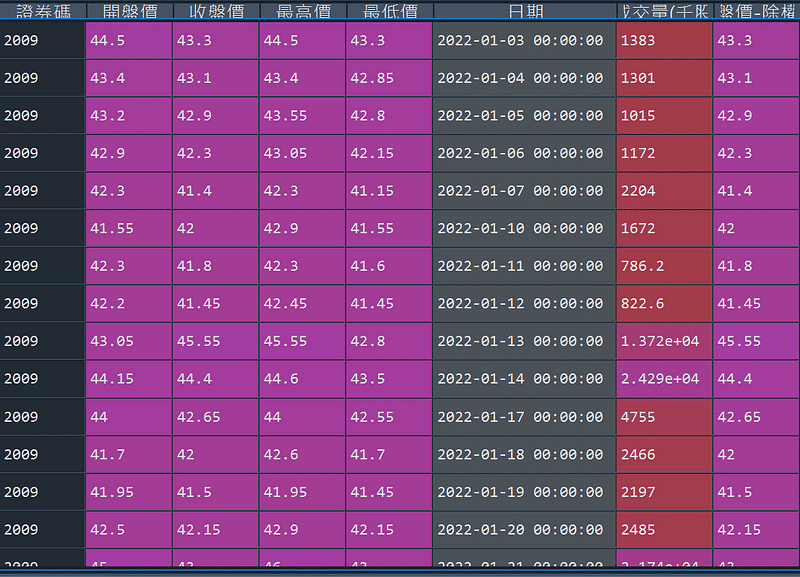Click the highest price 43.55 on 2022-01-05
Image resolution: width=800 pixels, height=577 pixels.
(x=302, y=115)
